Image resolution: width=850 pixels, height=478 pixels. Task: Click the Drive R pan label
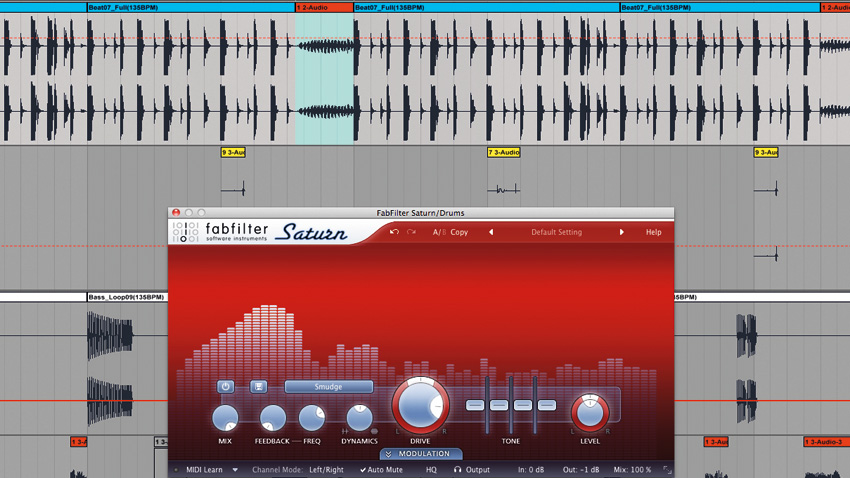445,431
